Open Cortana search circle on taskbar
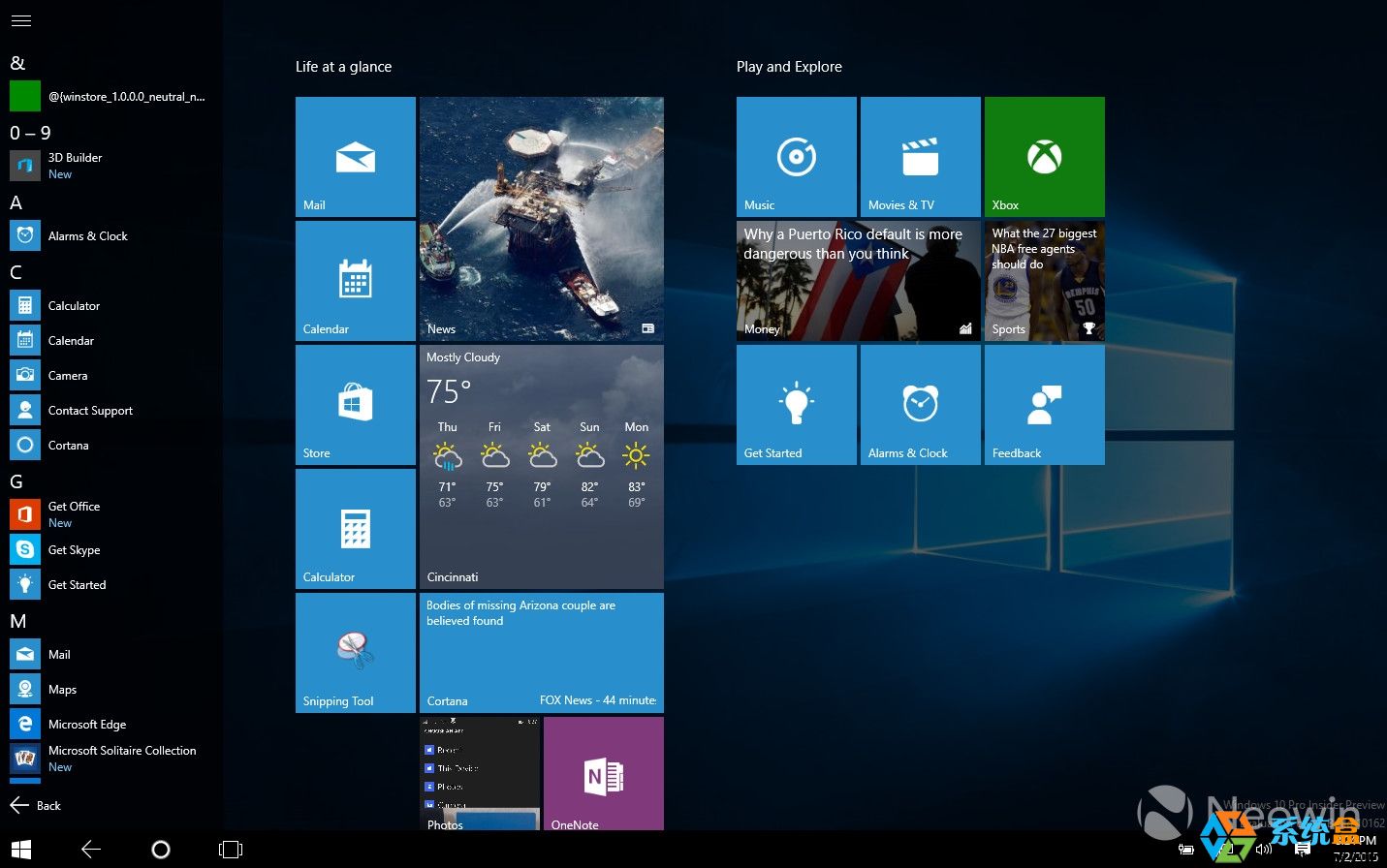This screenshot has width=1387, height=868. (x=161, y=849)
